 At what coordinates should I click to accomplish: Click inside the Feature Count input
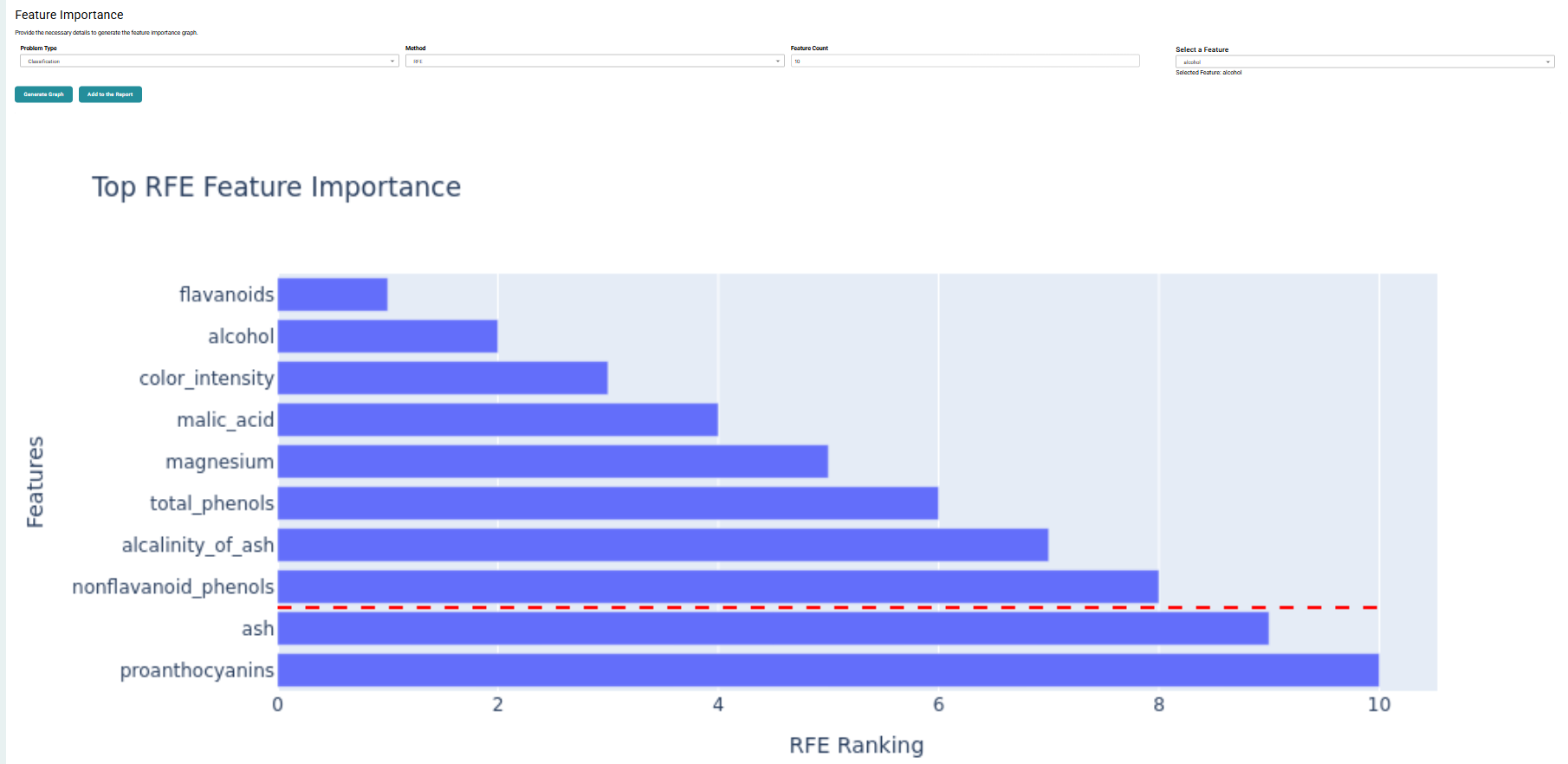(x=964, y=61)
